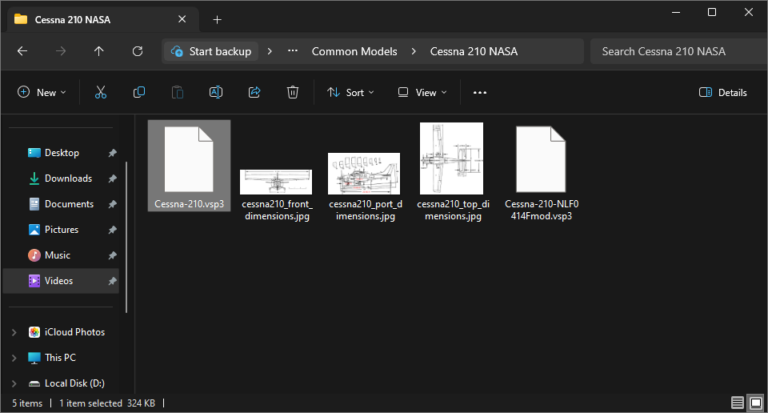Go up one folder level
The width and height of the screenshot is (768, 413).
(99, 51)
